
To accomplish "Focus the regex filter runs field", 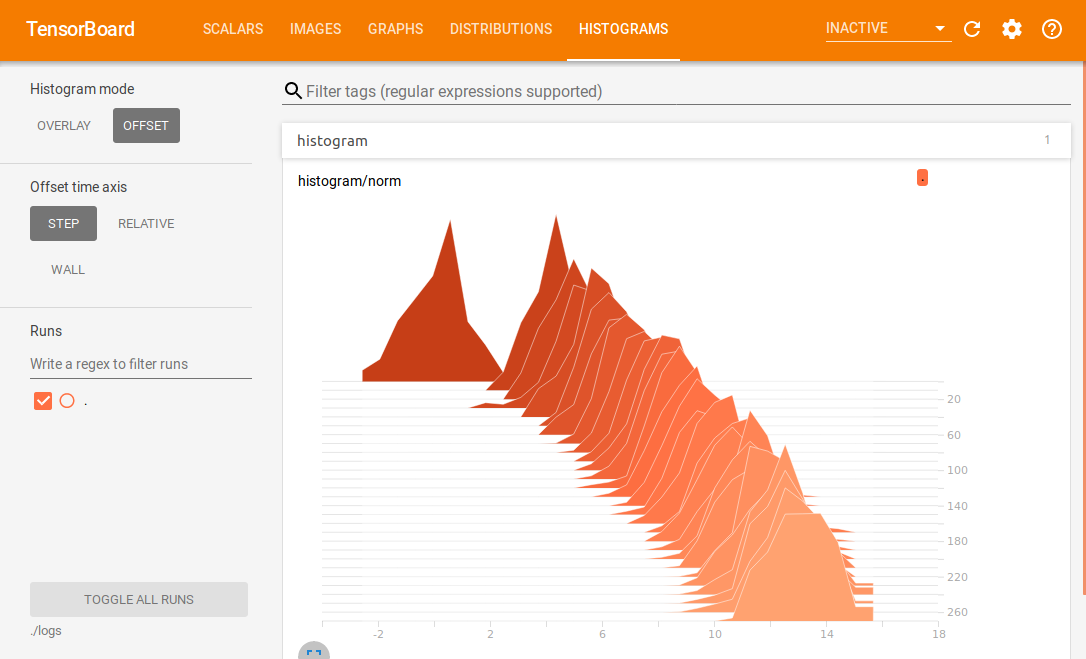I will point(141,364).
